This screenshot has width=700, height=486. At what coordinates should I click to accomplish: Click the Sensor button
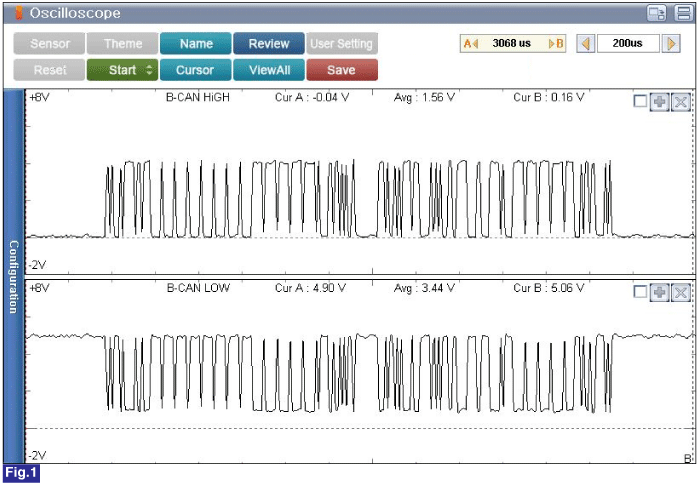coord(49,44)
